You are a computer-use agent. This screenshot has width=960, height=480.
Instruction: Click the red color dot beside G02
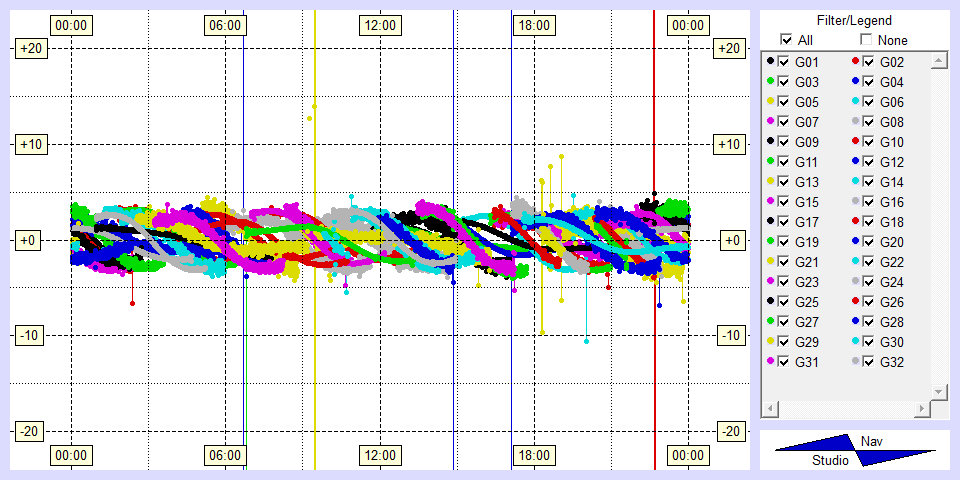pyautogui.click(x=855, y=62)
